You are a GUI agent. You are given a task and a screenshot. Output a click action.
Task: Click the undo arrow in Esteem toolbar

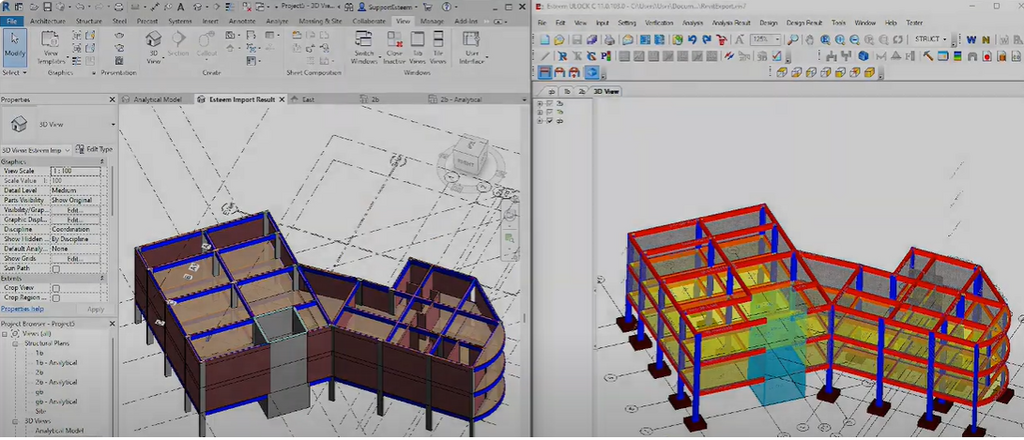coord(692,40)
